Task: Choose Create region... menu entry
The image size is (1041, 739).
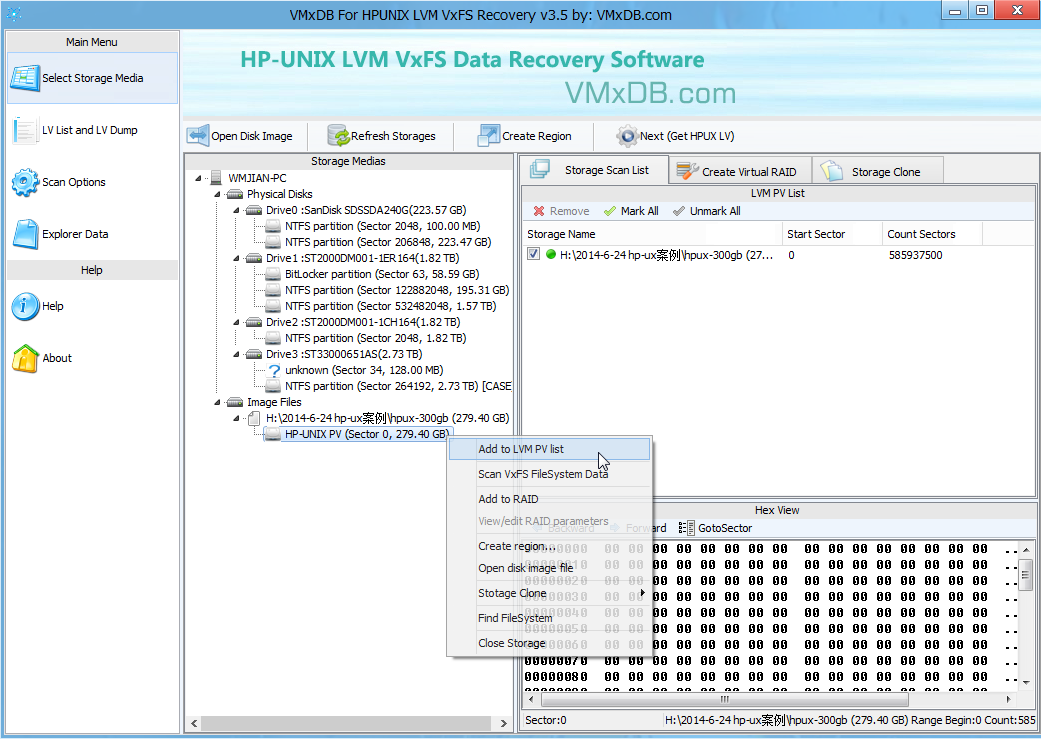Action: [x=550, y=546]
